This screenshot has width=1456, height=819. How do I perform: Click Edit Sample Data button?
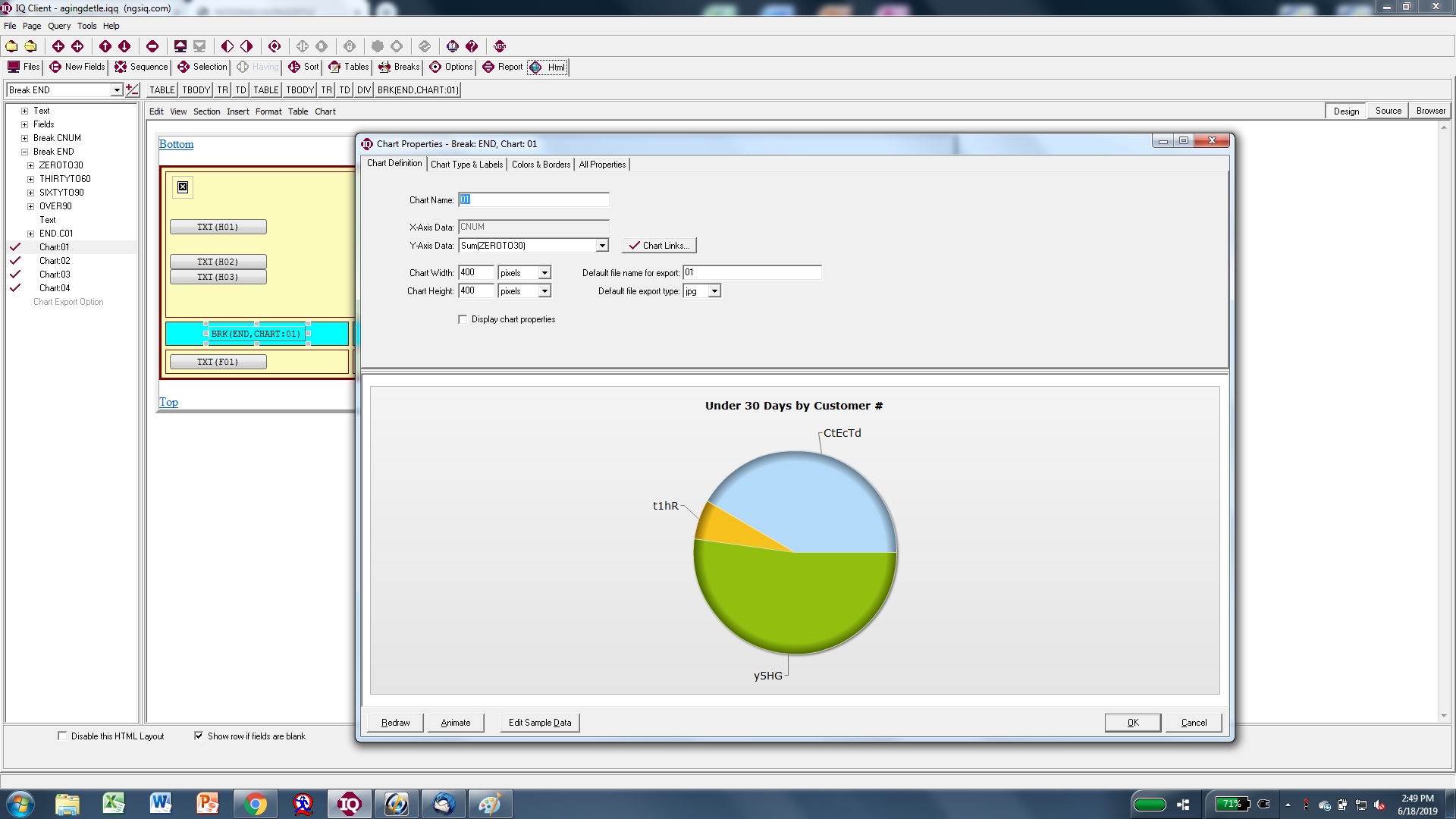[x=539, y=723]
